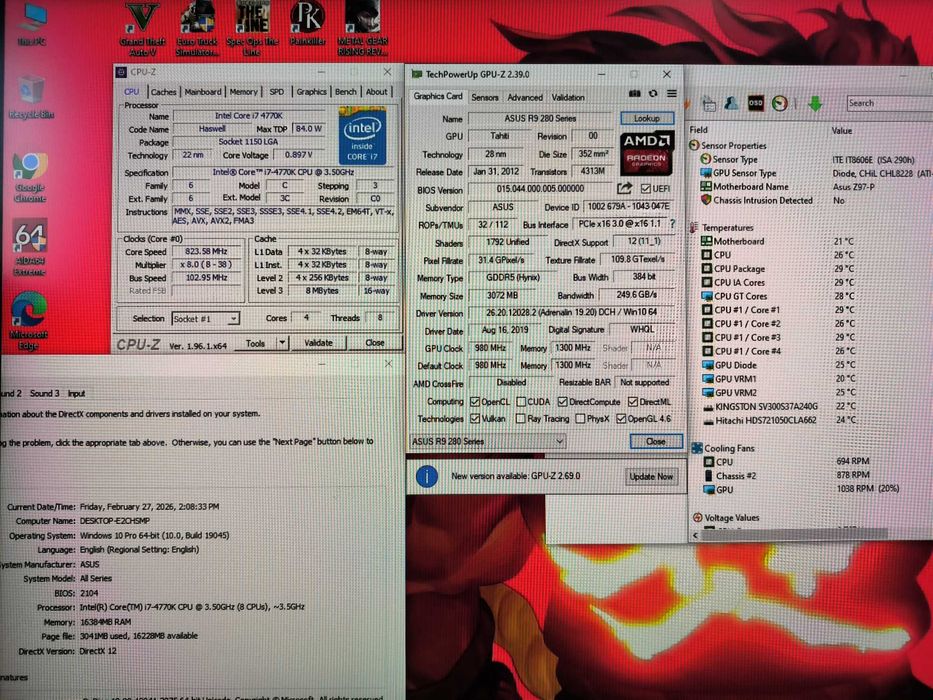Collapse Temperatures group in AIDA64
The height and width of the screenshot is (700, 933).
click(694, 227)
